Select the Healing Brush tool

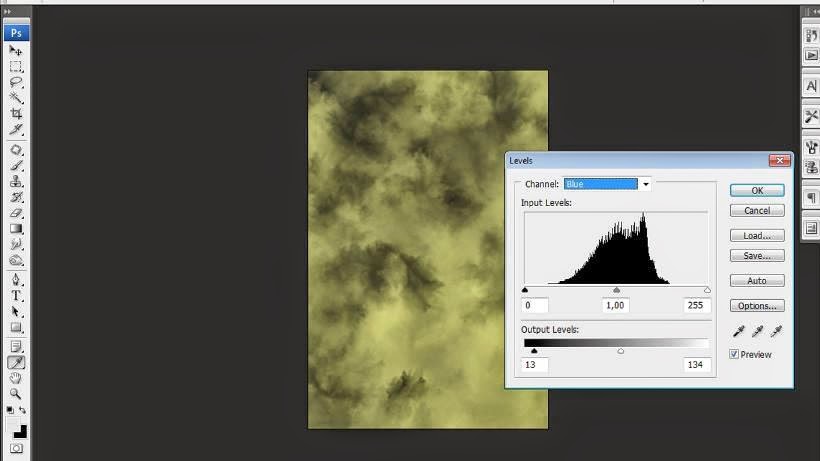[16, 151]
